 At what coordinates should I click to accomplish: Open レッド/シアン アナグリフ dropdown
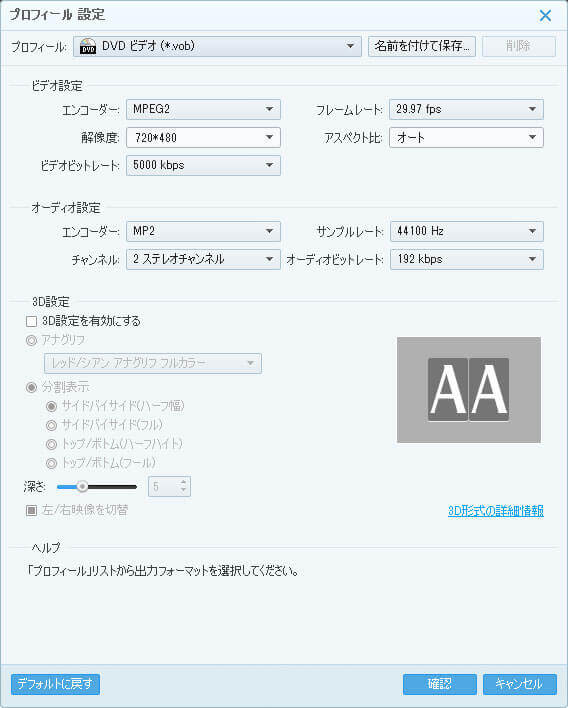153,363
